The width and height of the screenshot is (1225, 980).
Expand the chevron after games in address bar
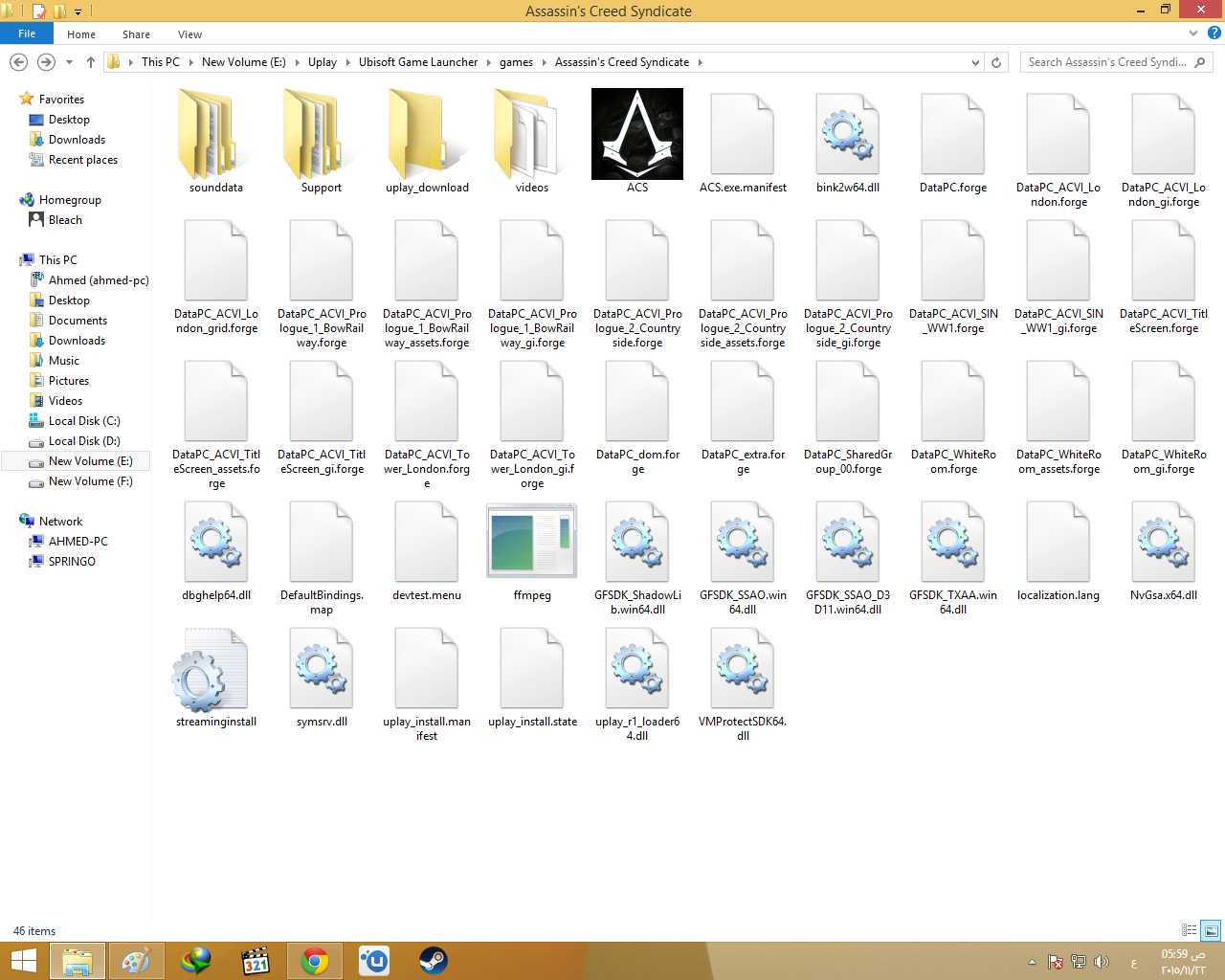[x=545, y=62]
